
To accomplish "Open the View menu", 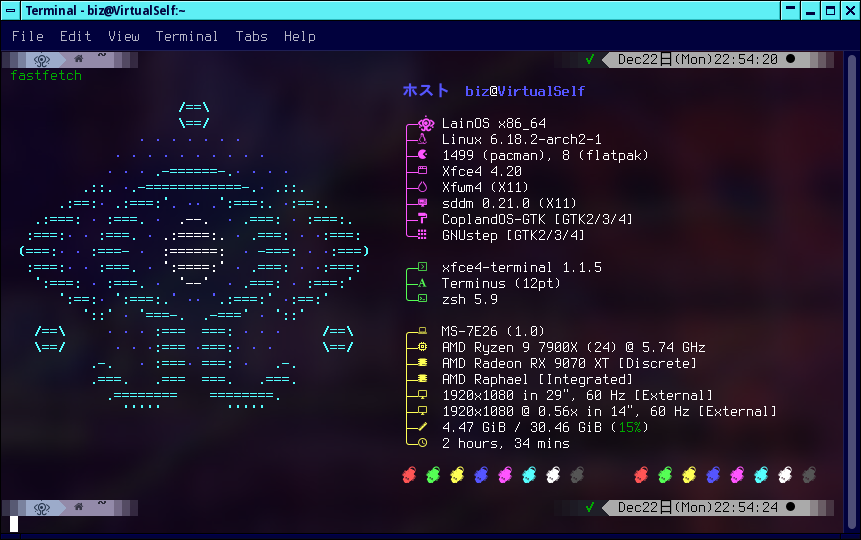I will (124, 36).
